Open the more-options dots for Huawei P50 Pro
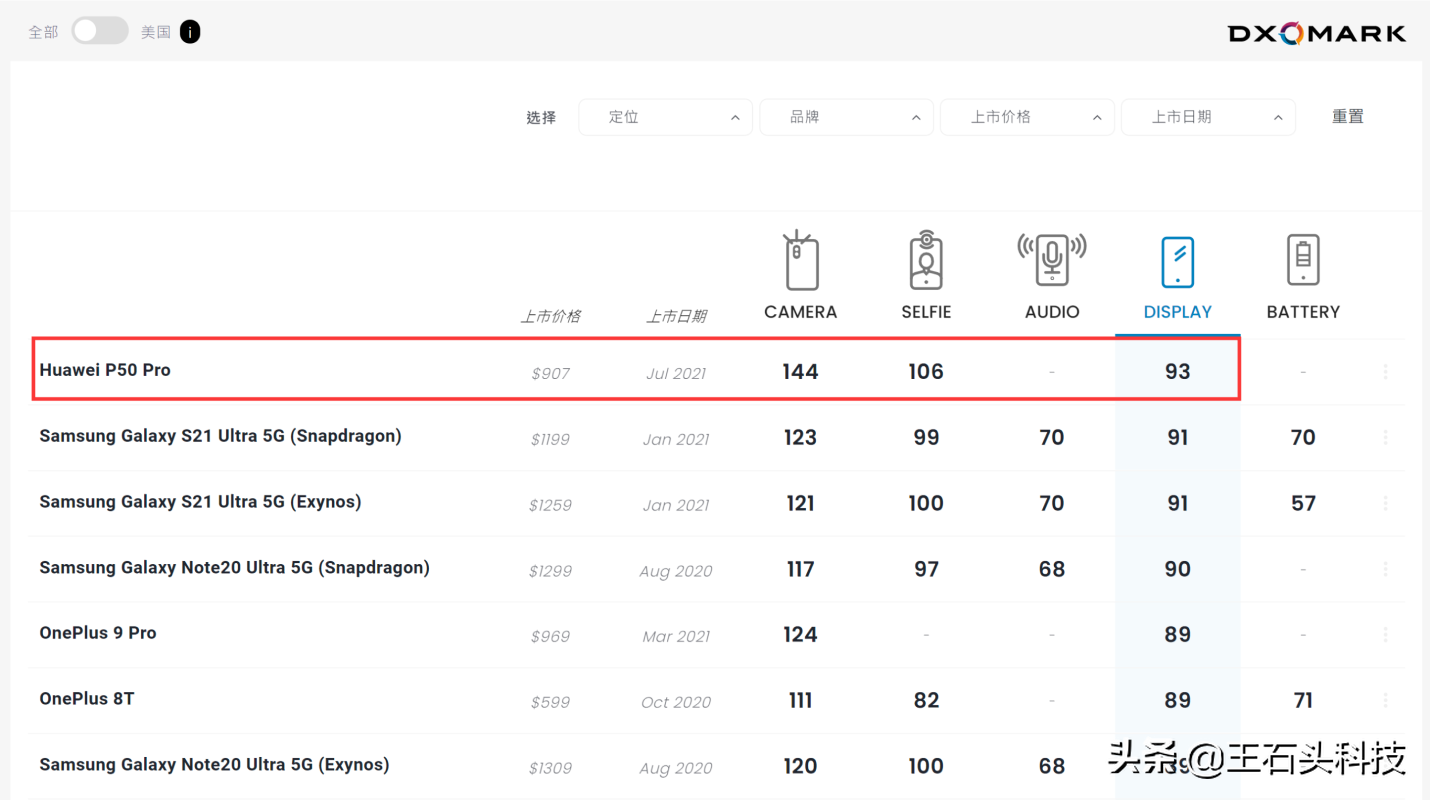The width and height of the screenshot is (1430, 800). tap(1385, 371)
